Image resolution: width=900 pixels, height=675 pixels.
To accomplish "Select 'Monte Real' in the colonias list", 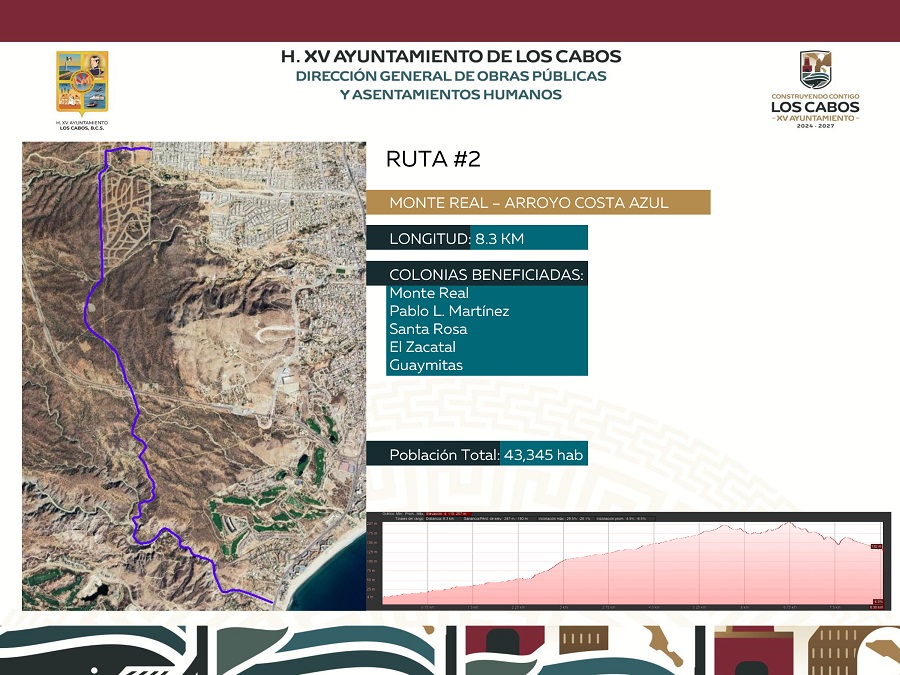I will [x=429, y=293].
